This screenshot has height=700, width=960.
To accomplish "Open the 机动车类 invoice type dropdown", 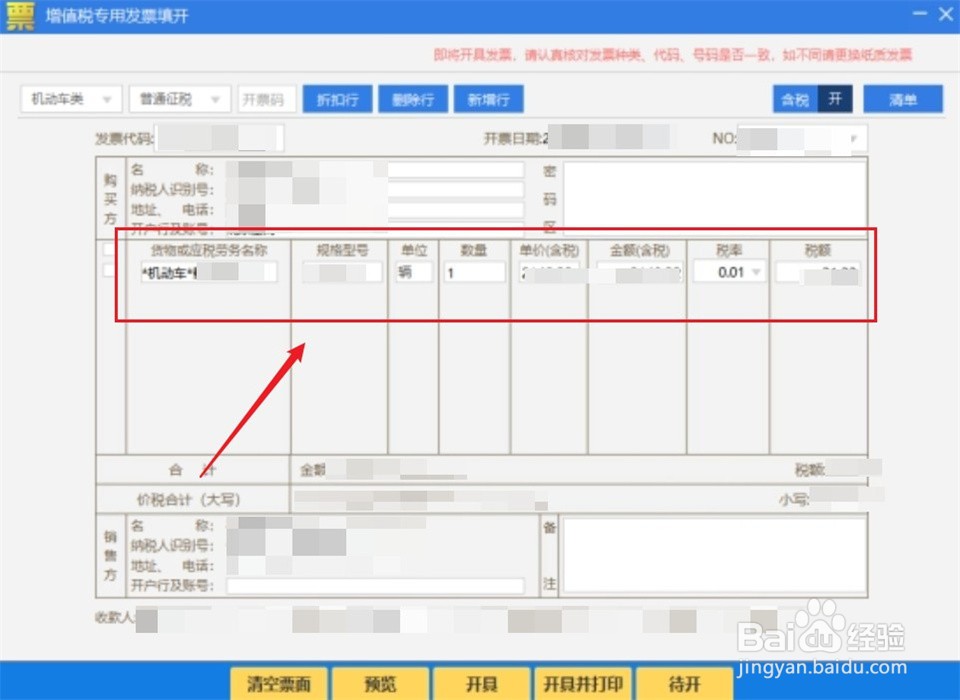I will [70, 98].
